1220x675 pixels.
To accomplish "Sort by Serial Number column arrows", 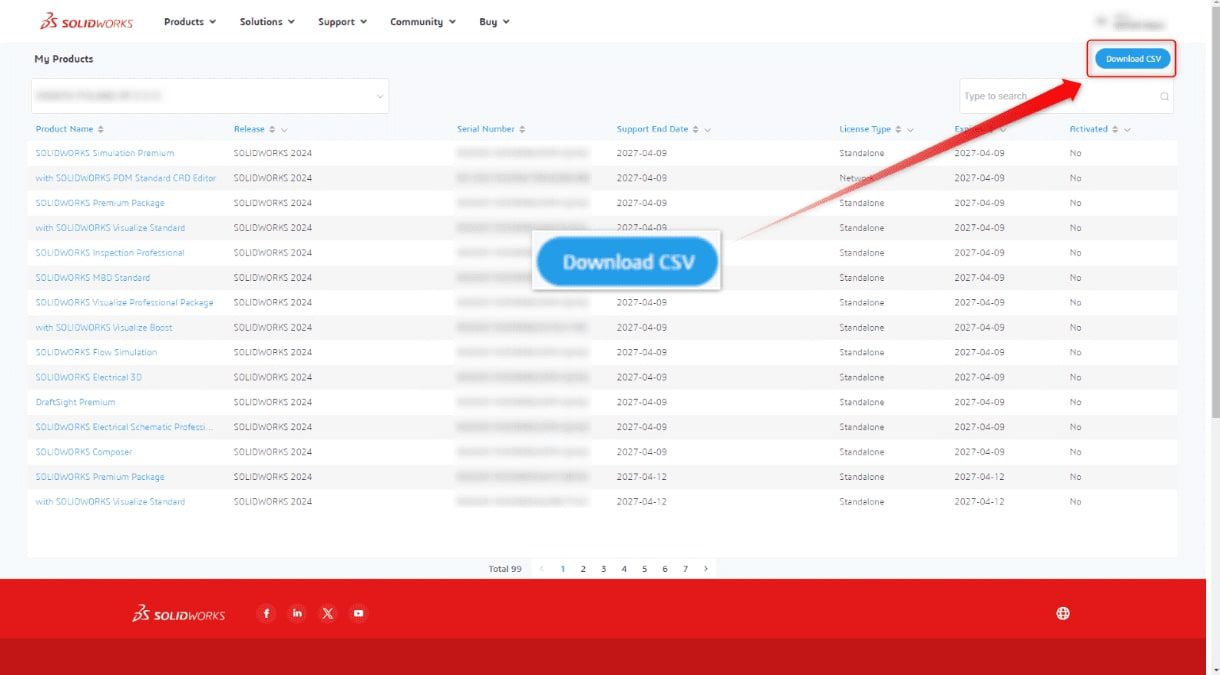I will (522, 129).
